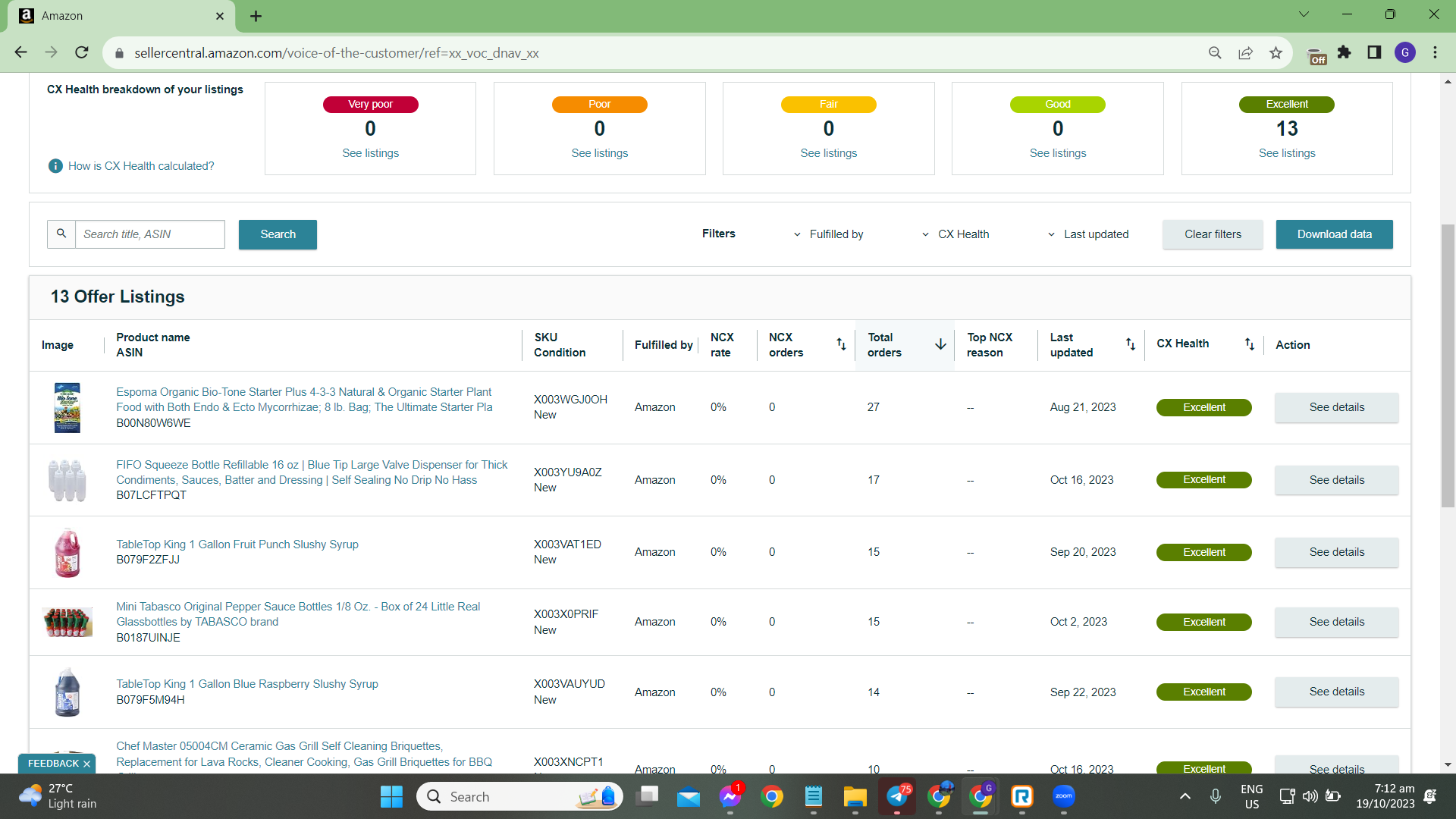
Task: Sort by CX Health arrows icon
Action: (x=1249, y=344)
